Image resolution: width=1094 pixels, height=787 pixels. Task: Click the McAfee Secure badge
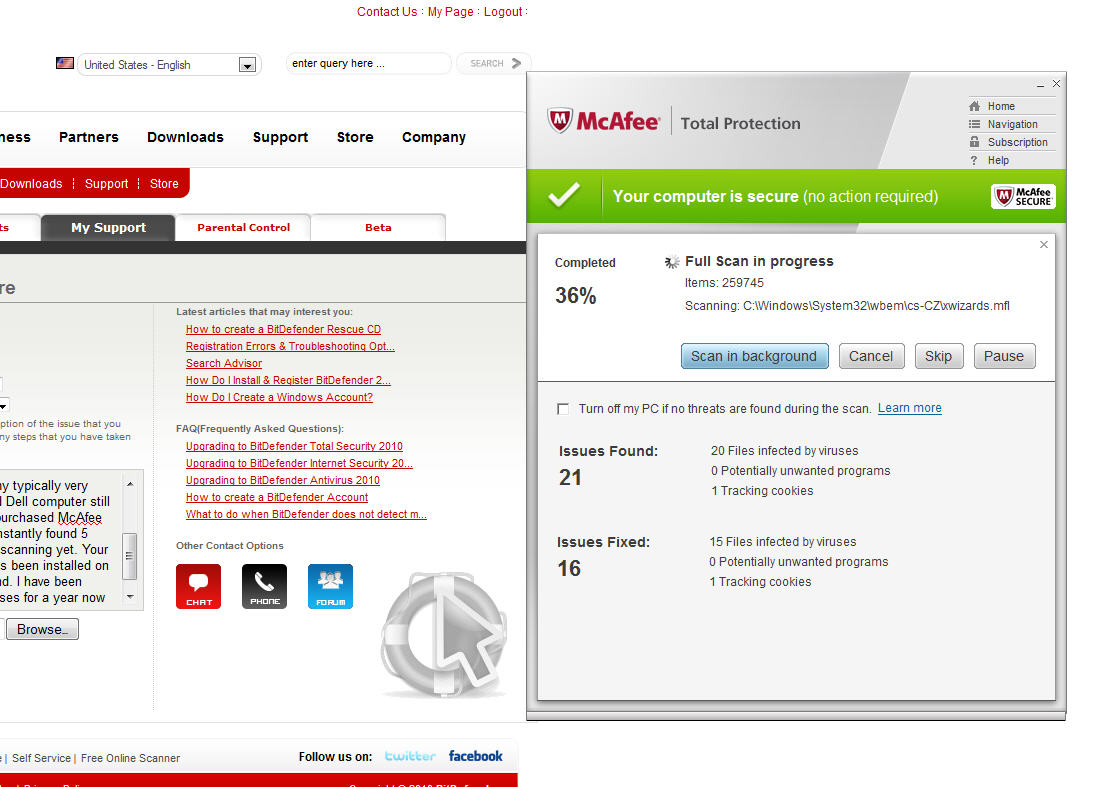tap(1023, 196)
